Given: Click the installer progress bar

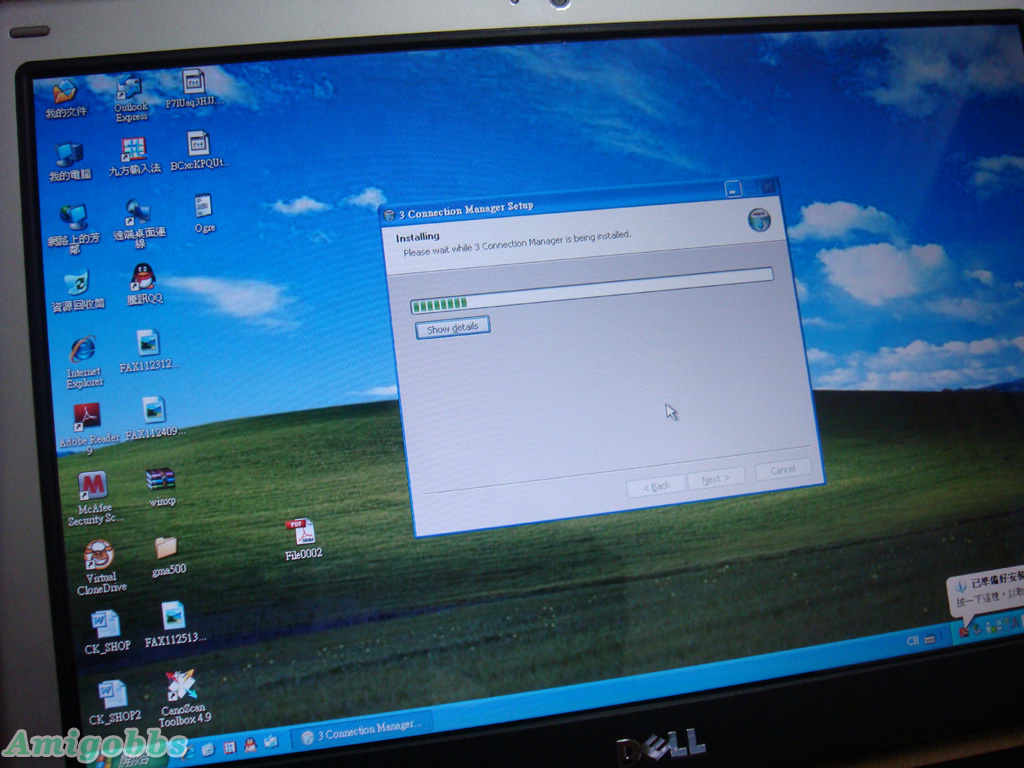Looking at the screenshot, I should pyautogui.click(x=591, y=300).
